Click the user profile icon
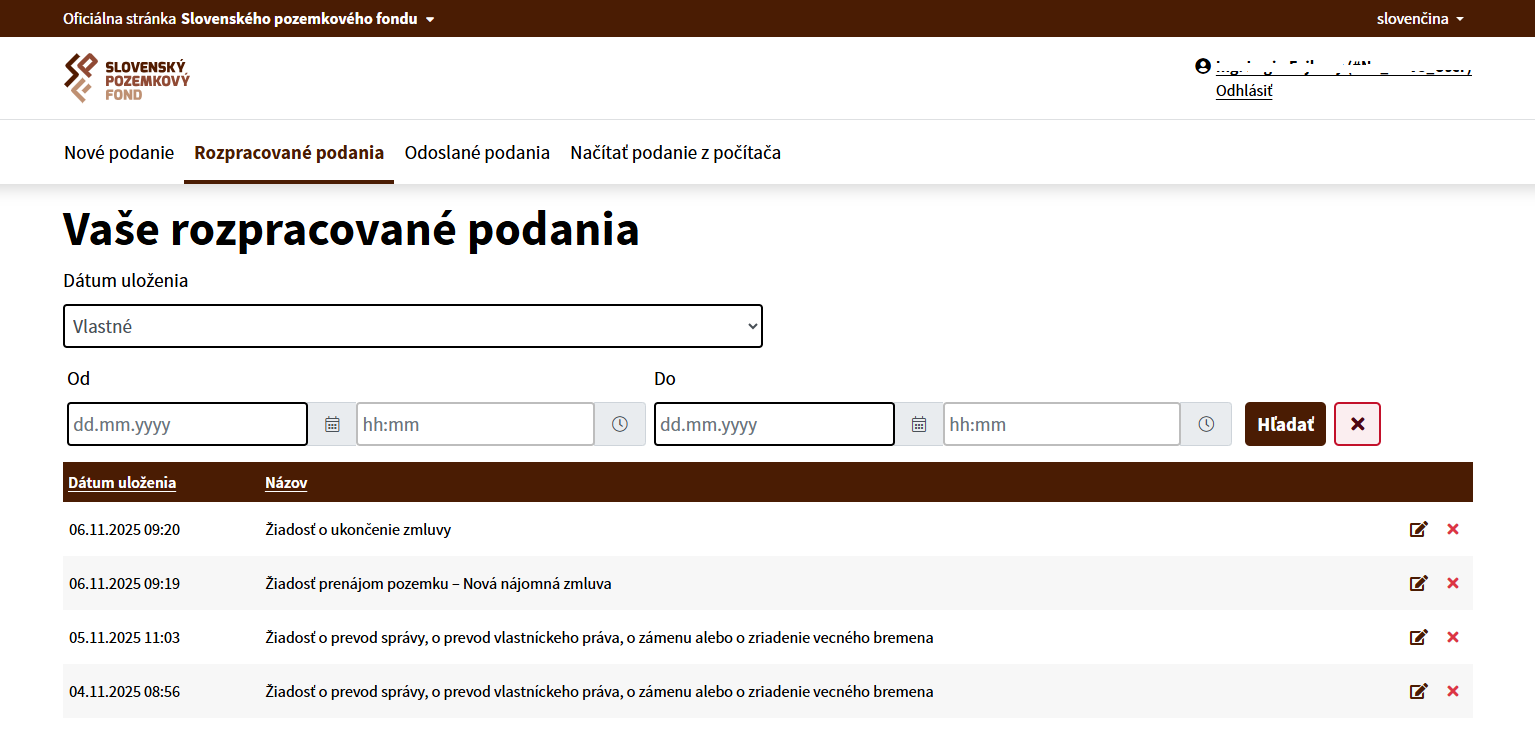1535x738 pixels. (1202, 65)
